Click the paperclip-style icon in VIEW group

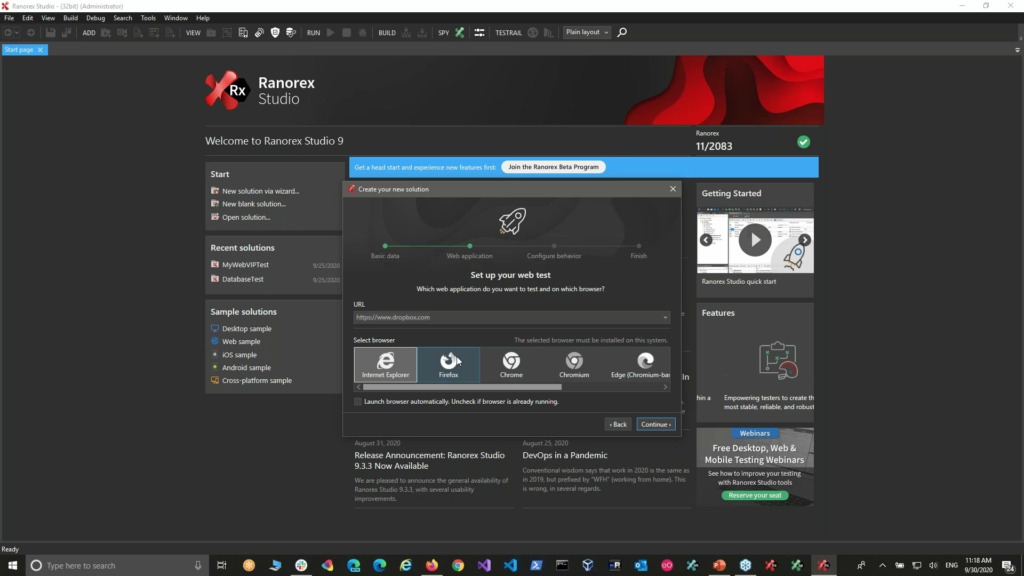pos(259,33)
